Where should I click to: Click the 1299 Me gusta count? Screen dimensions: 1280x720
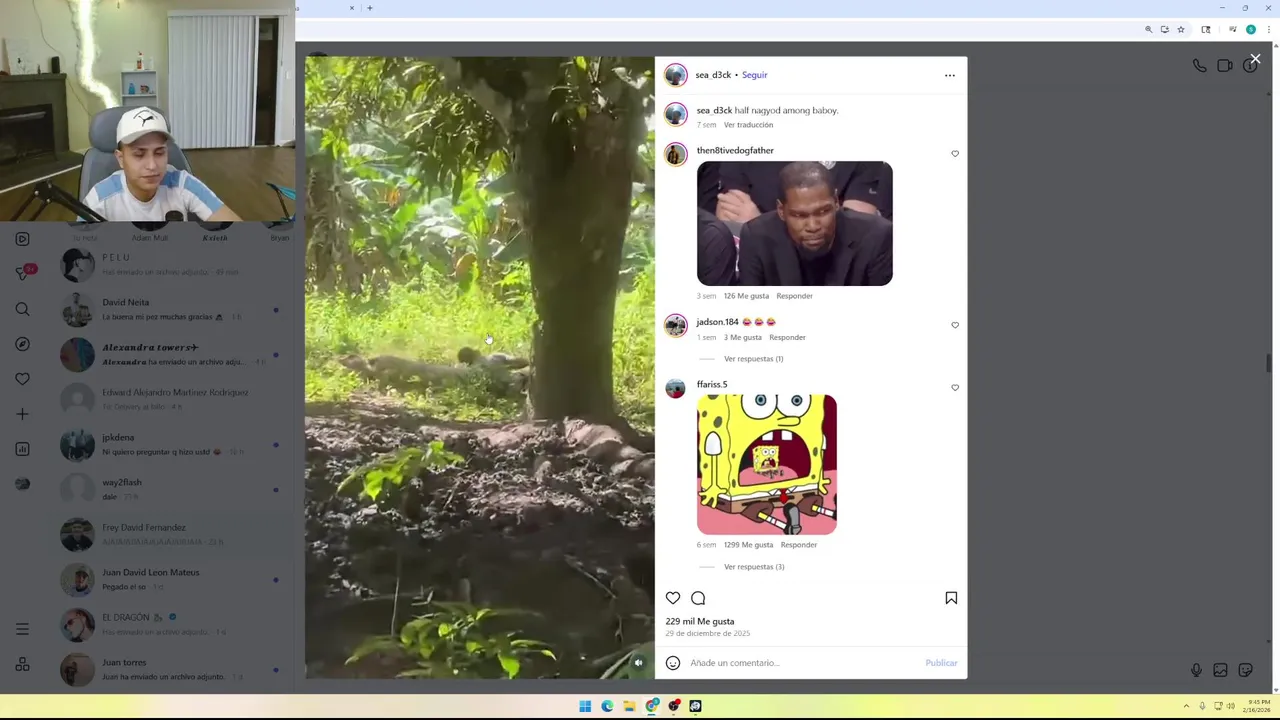(748, 545)
